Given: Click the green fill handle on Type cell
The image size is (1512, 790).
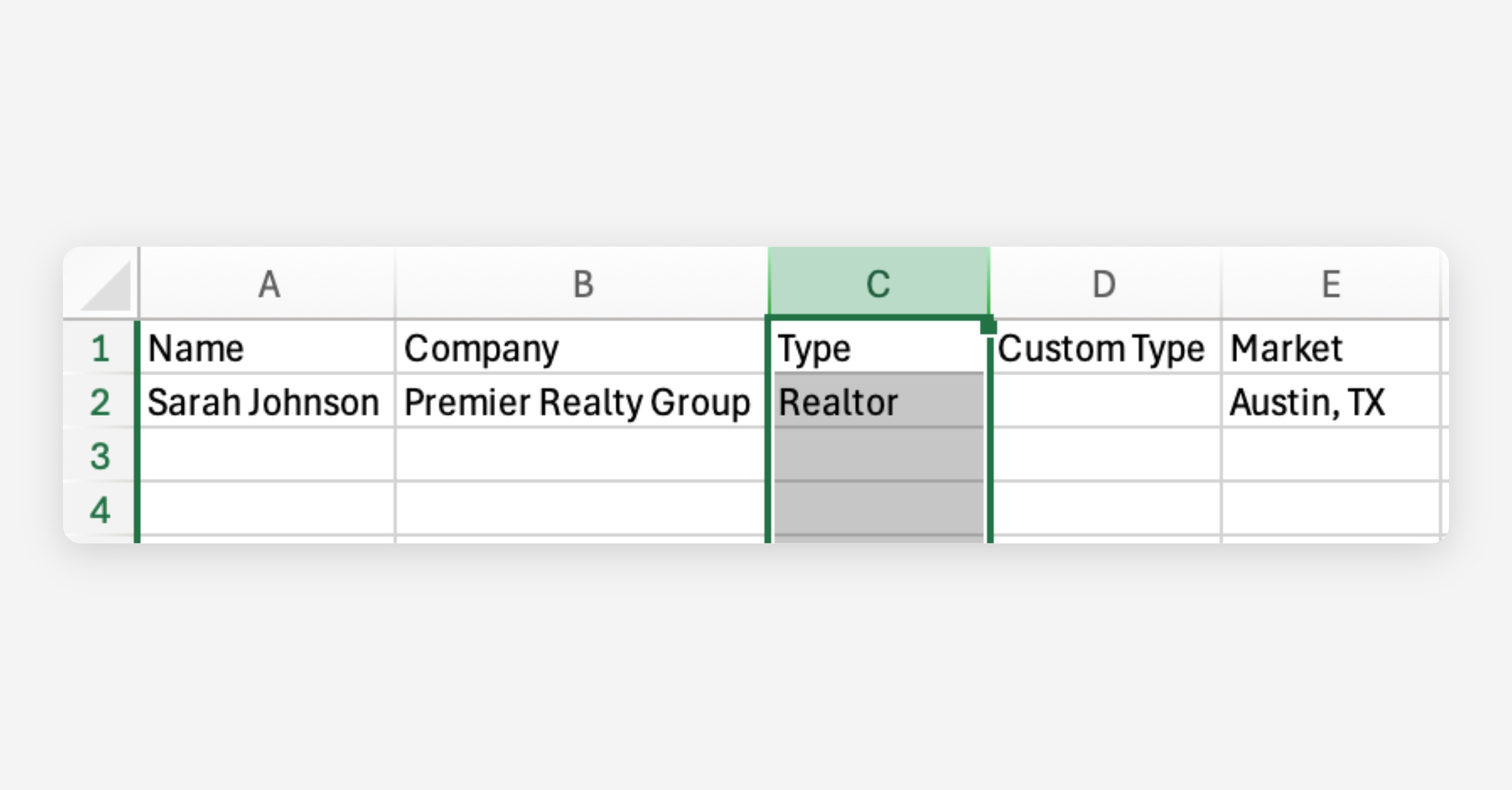Looking at the screenshot, I should (988, 326).
